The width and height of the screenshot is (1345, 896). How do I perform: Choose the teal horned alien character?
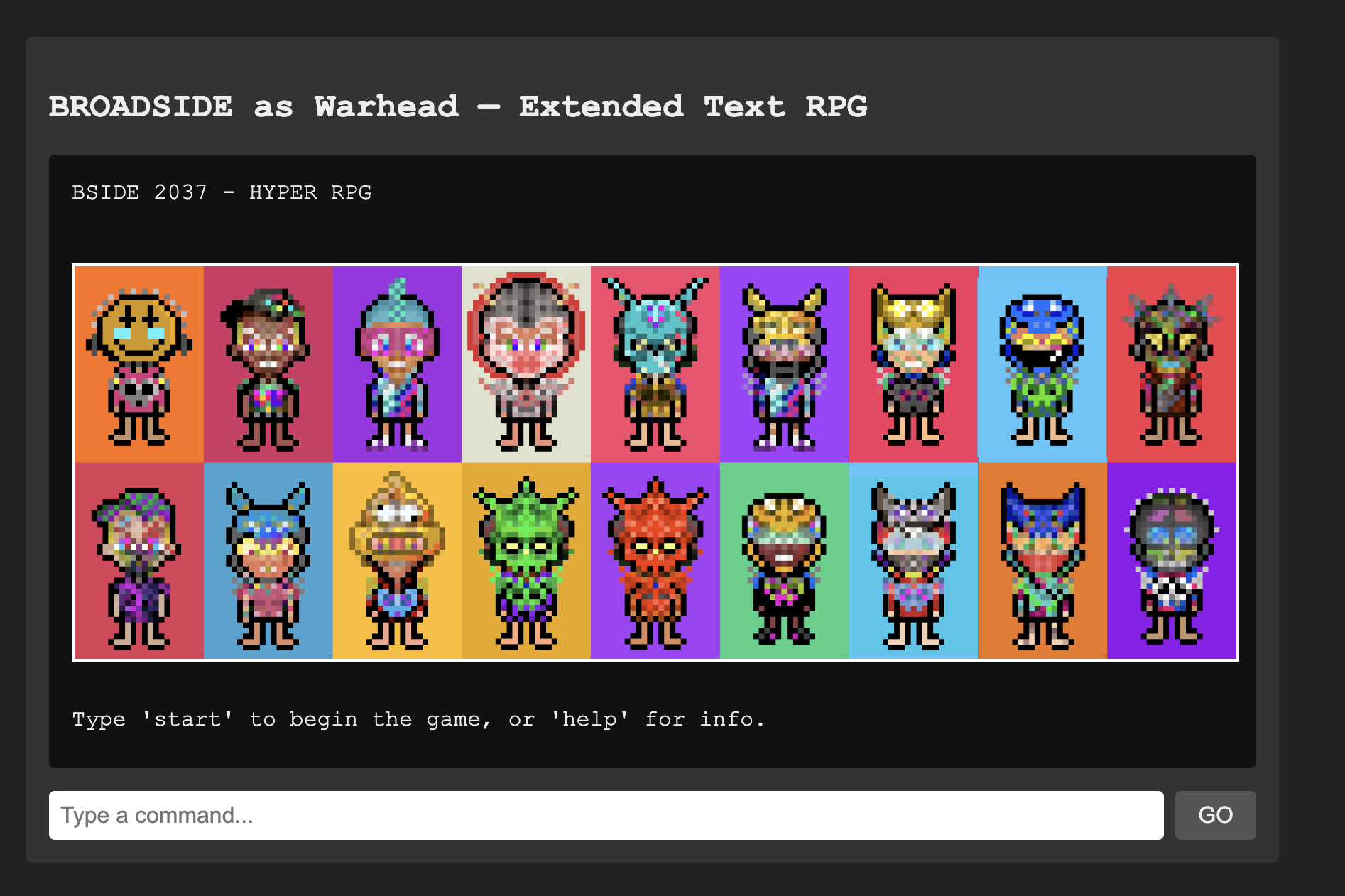click(x=655, y=364)
